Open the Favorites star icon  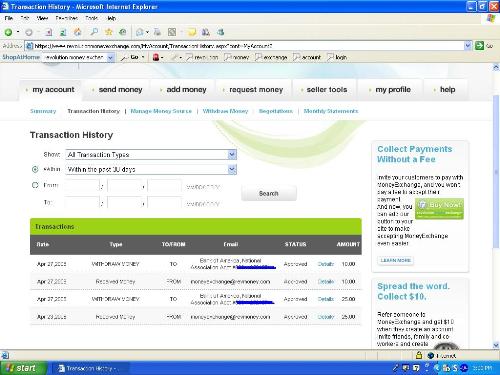pos(109,32)
